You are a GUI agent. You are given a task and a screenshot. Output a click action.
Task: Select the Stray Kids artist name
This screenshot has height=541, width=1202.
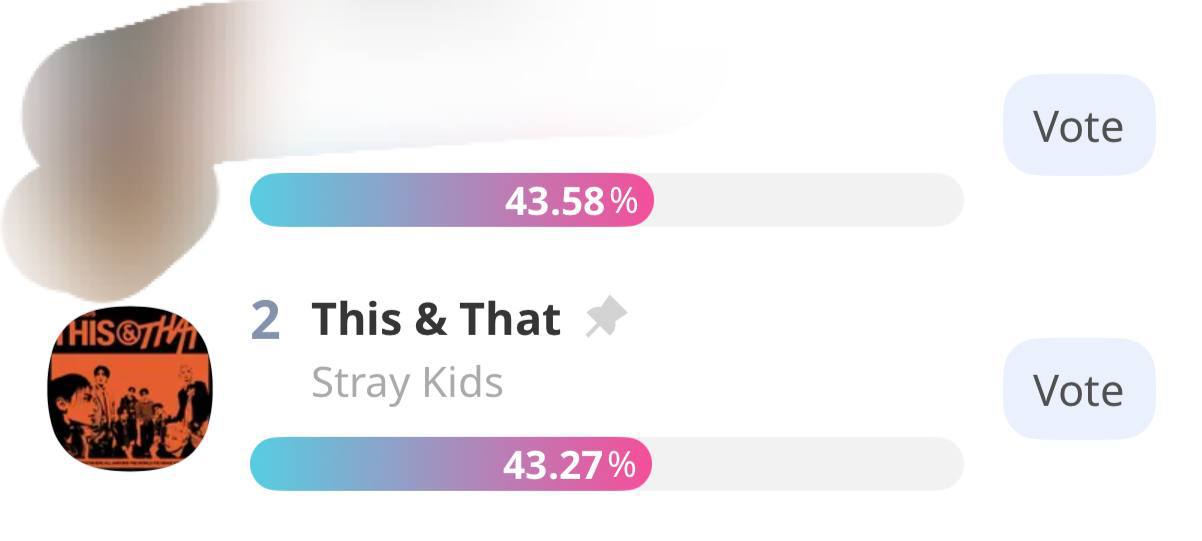[407, 382]
